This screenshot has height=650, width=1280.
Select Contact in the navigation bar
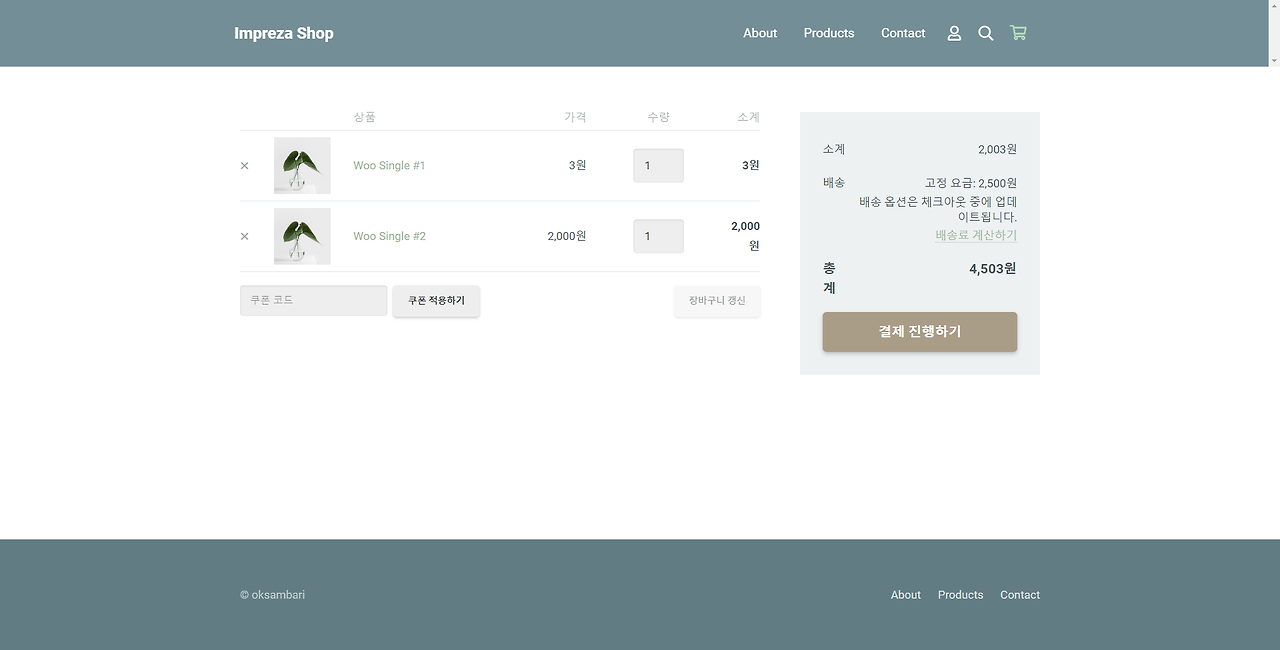tap(902, 33)
